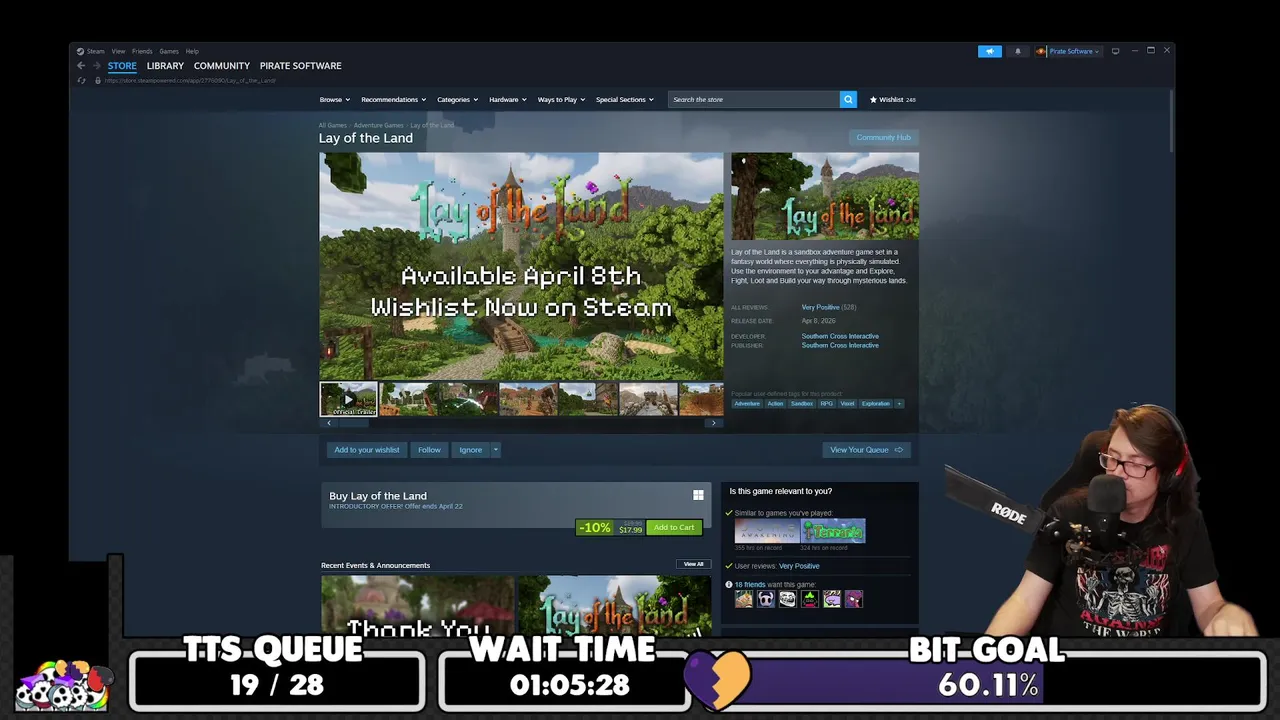Screen dimensions: 1280x720
Task: Open the announcements megaphone button
Action: point(990,51)
